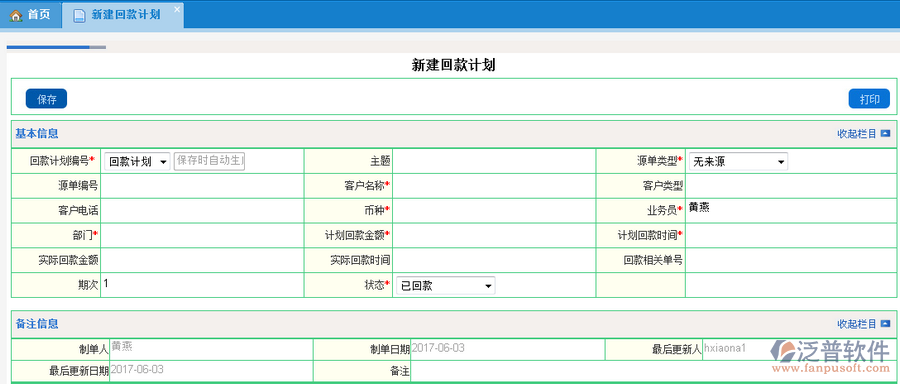Viewport: 900px width, 384px height.
Task: Click the blue progress bar under the tabs
Action: (48, 47)
